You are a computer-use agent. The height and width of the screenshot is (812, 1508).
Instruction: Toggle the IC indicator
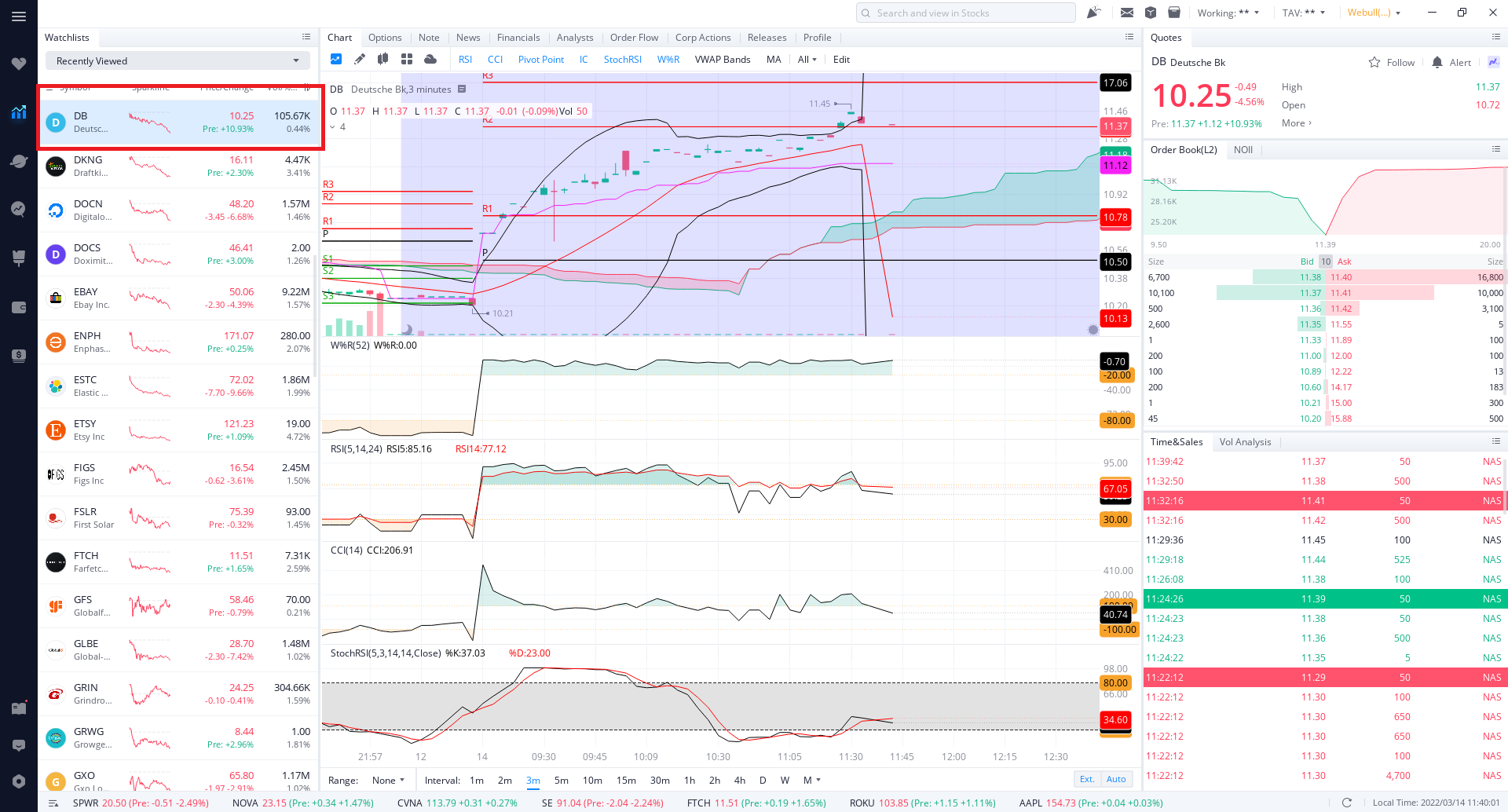[584, 59]
